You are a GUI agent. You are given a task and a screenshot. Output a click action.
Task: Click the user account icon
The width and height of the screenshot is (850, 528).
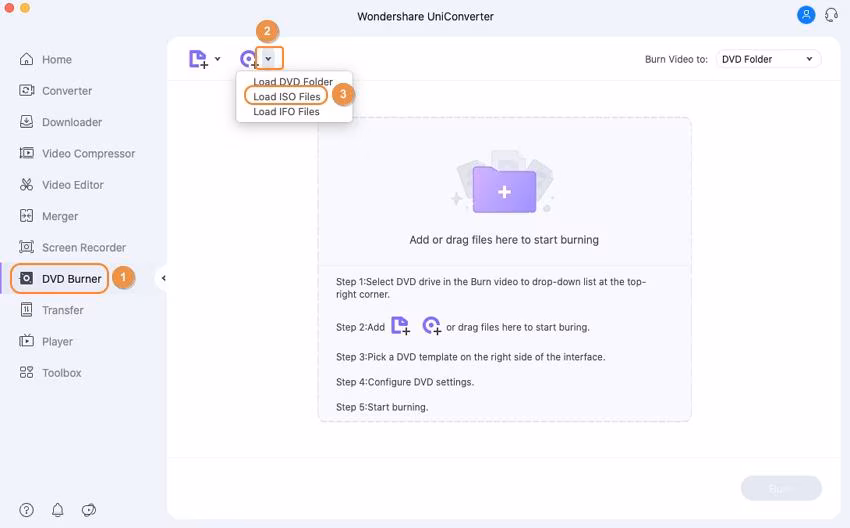pyautogui.click(x=806, y=15)
